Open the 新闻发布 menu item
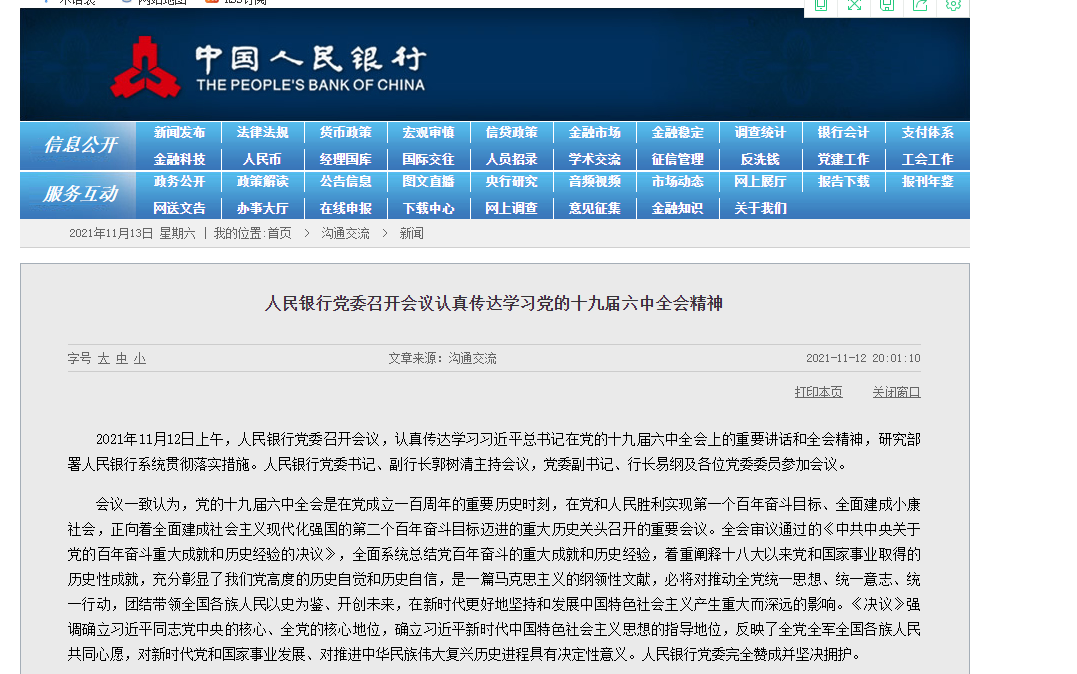Viewport: 1077px width, 674px height. (179, 131)
